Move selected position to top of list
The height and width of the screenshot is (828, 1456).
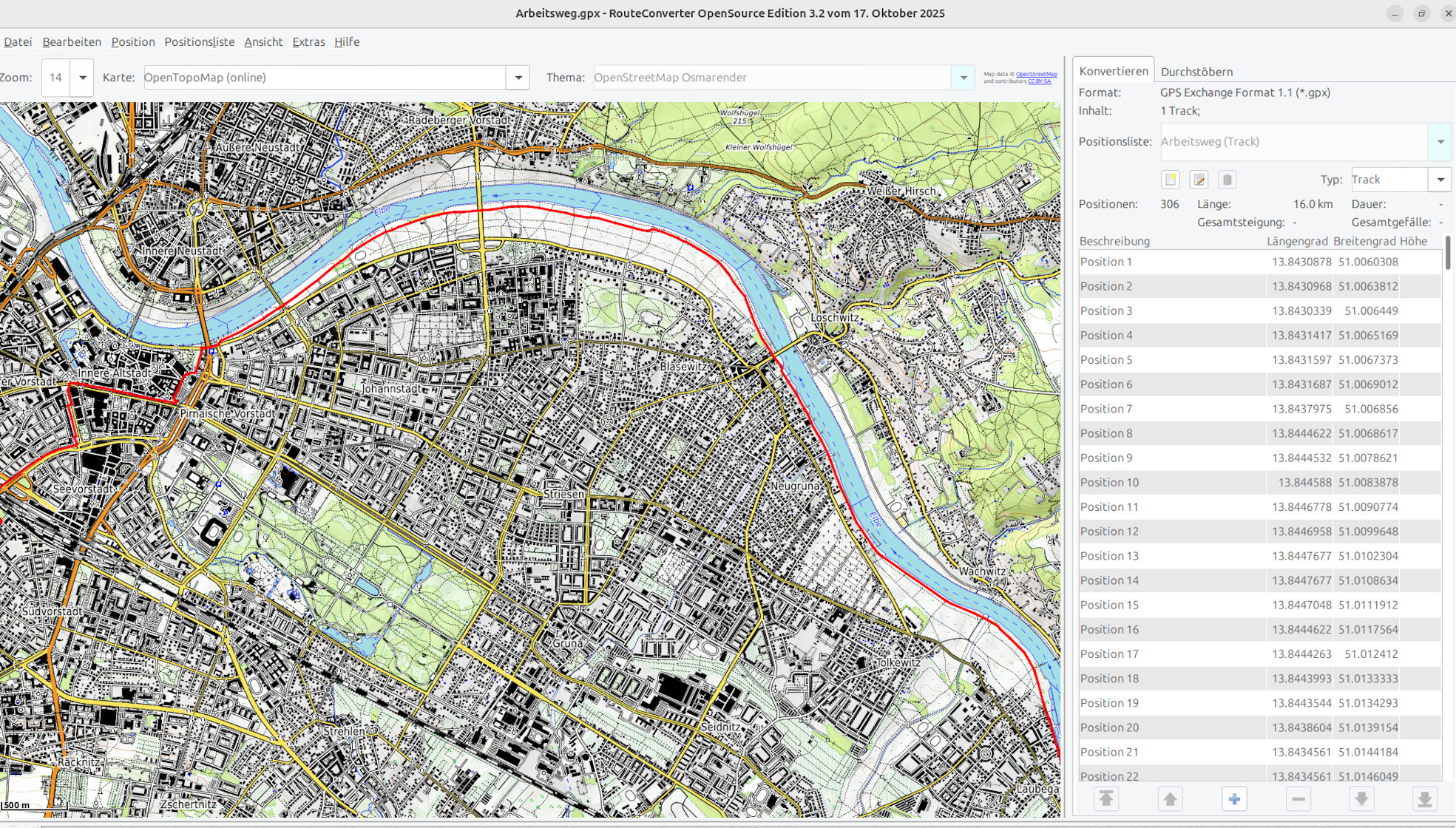click(x=1106, y=798)
